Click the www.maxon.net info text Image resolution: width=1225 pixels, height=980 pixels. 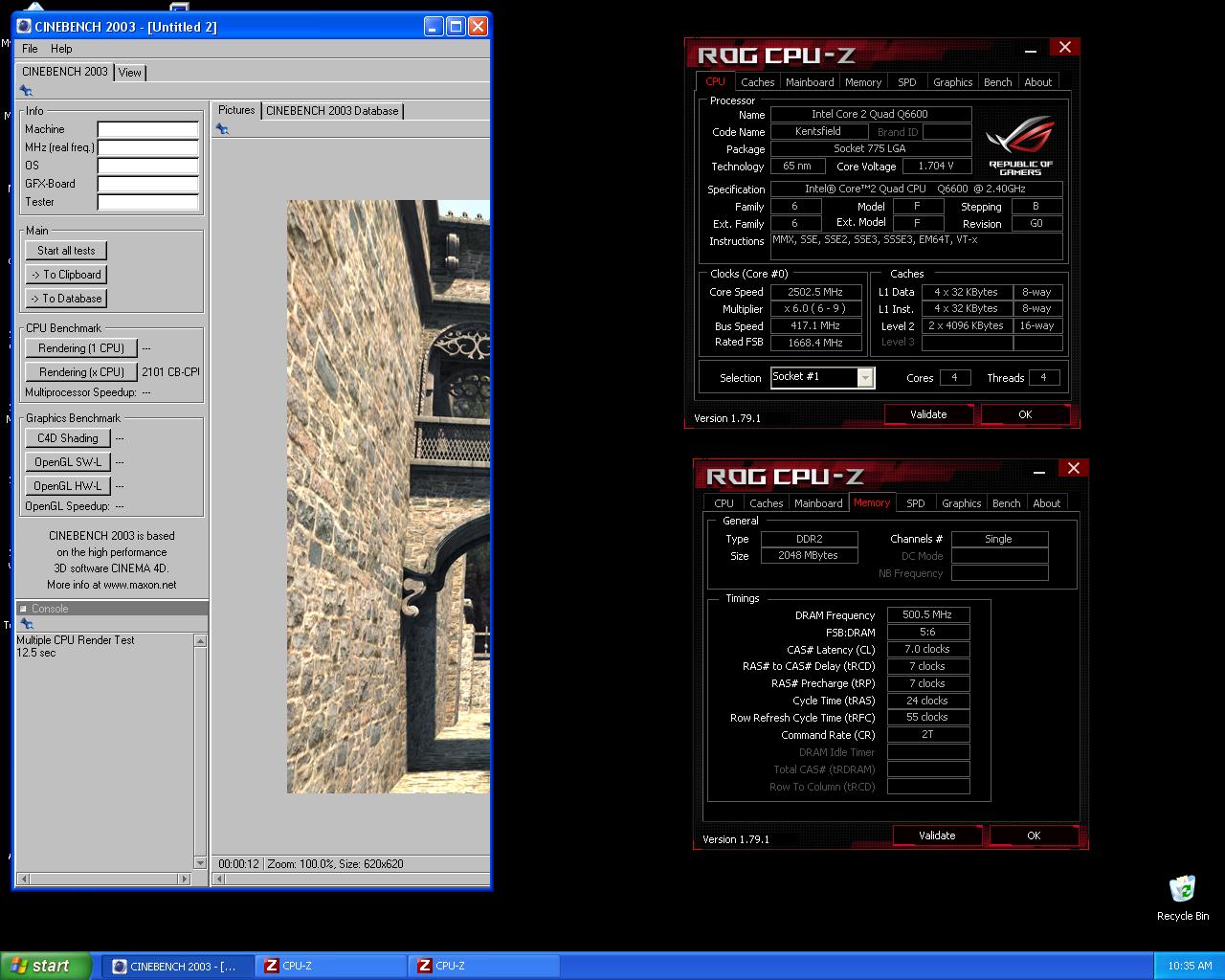pos(140,585)
